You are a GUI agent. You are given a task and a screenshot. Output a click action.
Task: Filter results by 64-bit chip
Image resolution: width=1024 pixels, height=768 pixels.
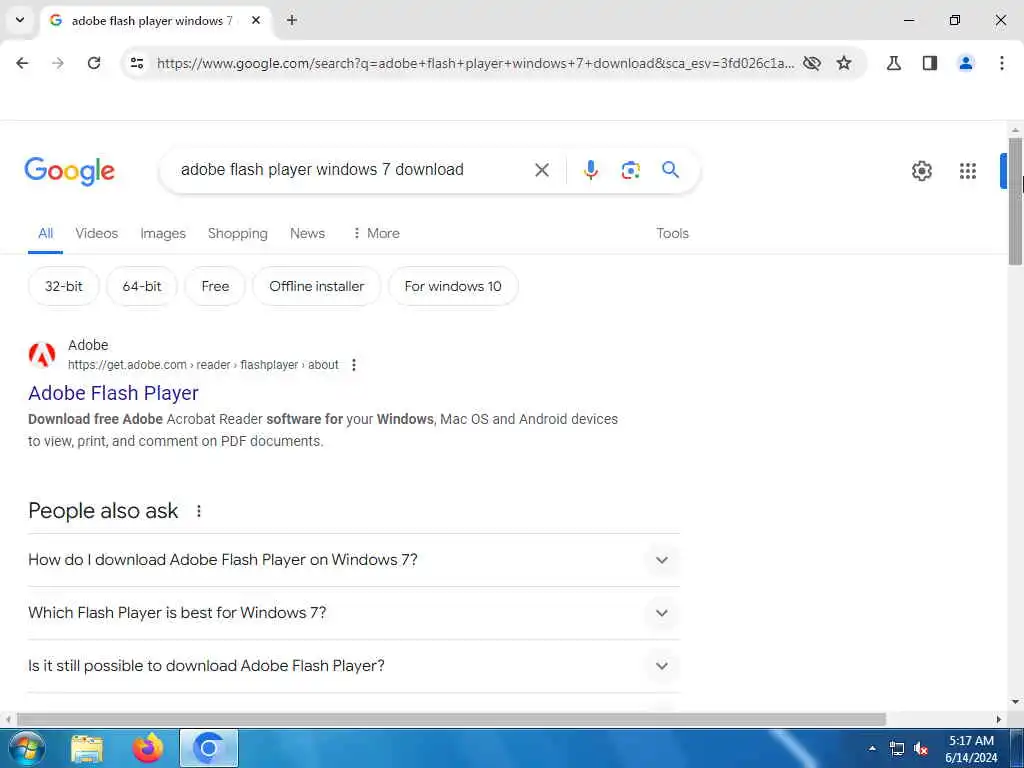point(142,286)
